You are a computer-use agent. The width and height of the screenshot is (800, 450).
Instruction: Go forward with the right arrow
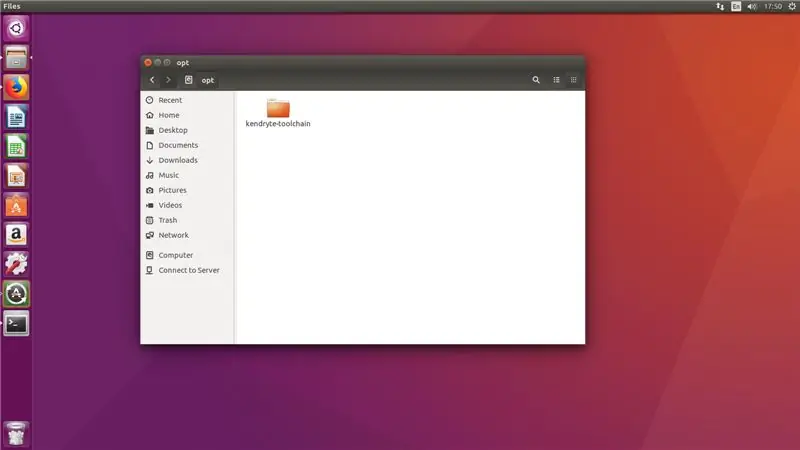pyautogui.click(x=168, y=80)
